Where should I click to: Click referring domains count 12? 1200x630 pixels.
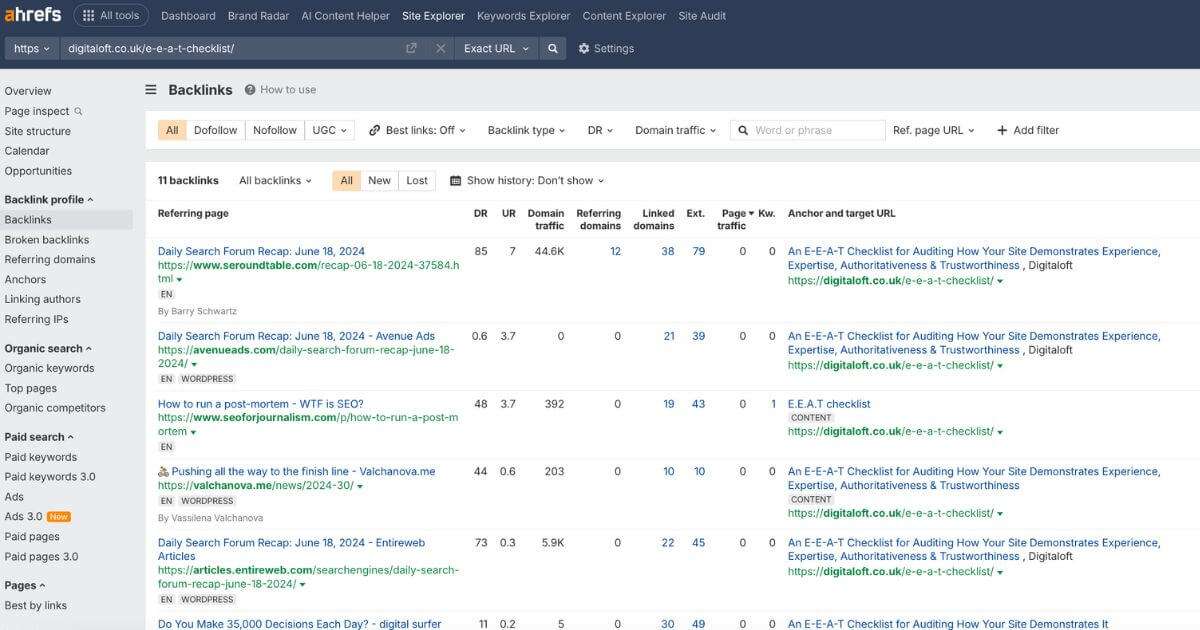tap(615, 251)
